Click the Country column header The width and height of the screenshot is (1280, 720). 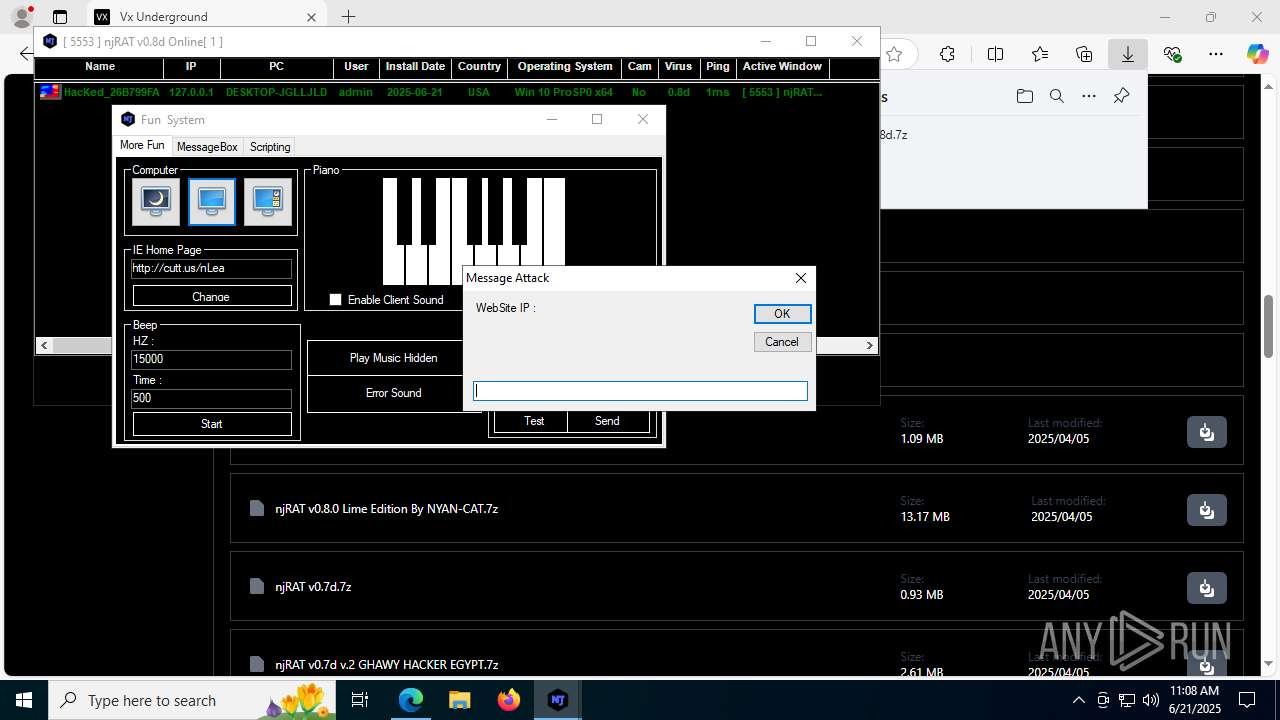pyautogui.click(x=479, y=67)
